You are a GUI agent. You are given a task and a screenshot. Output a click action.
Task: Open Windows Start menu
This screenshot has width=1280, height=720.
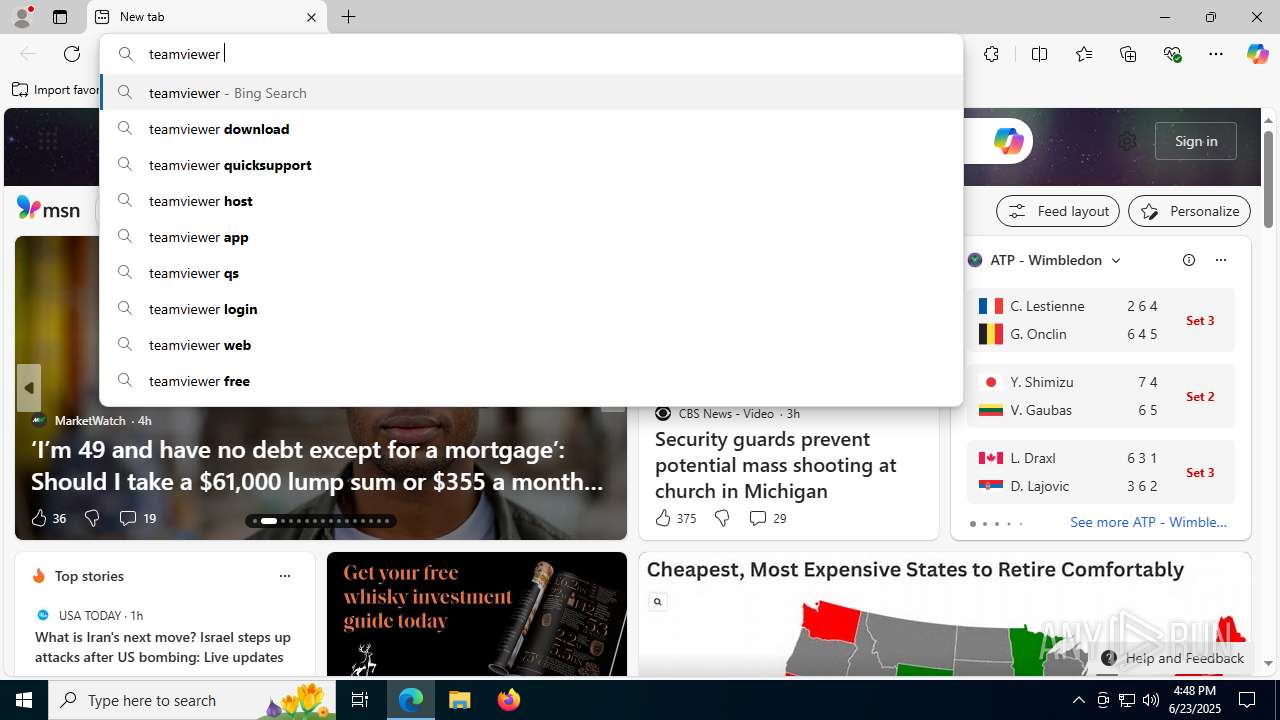pos(24,700)
